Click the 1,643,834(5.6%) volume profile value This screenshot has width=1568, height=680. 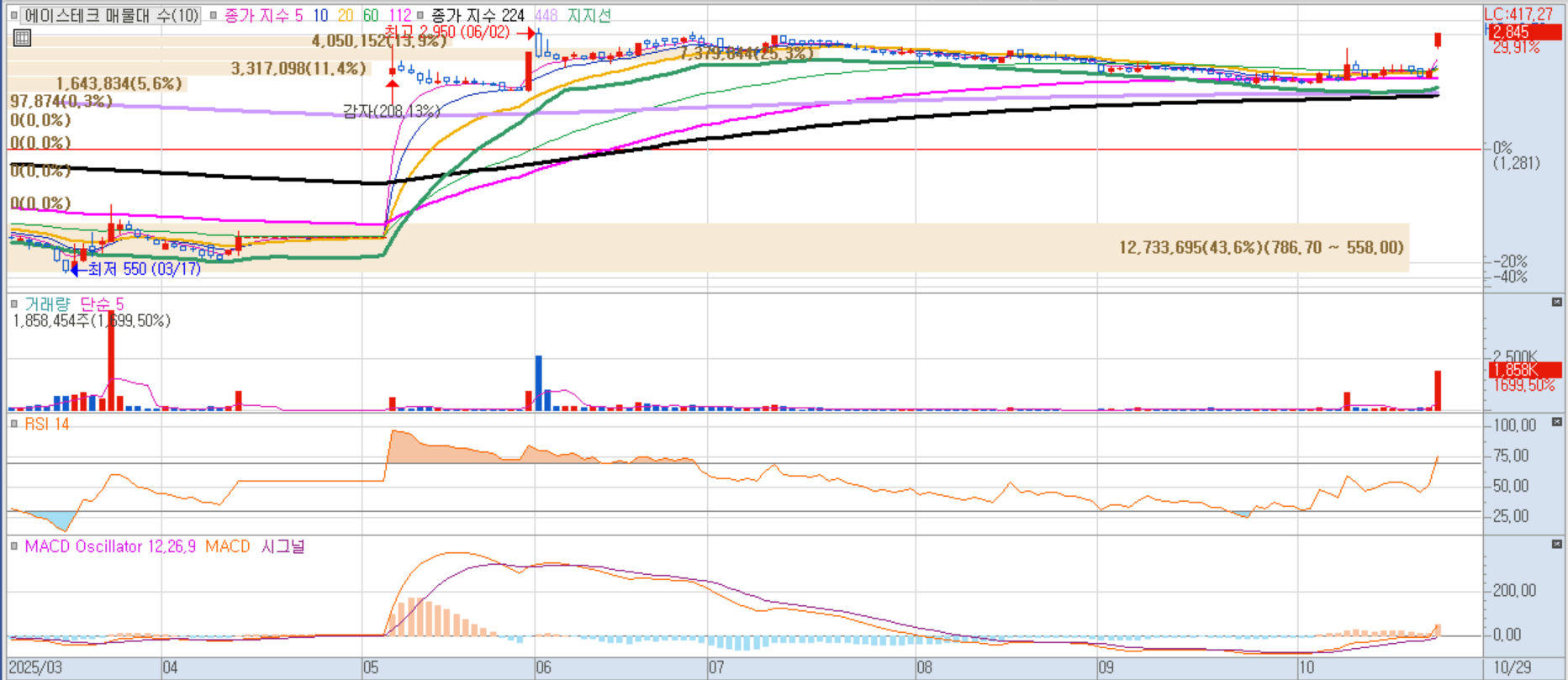119,83
